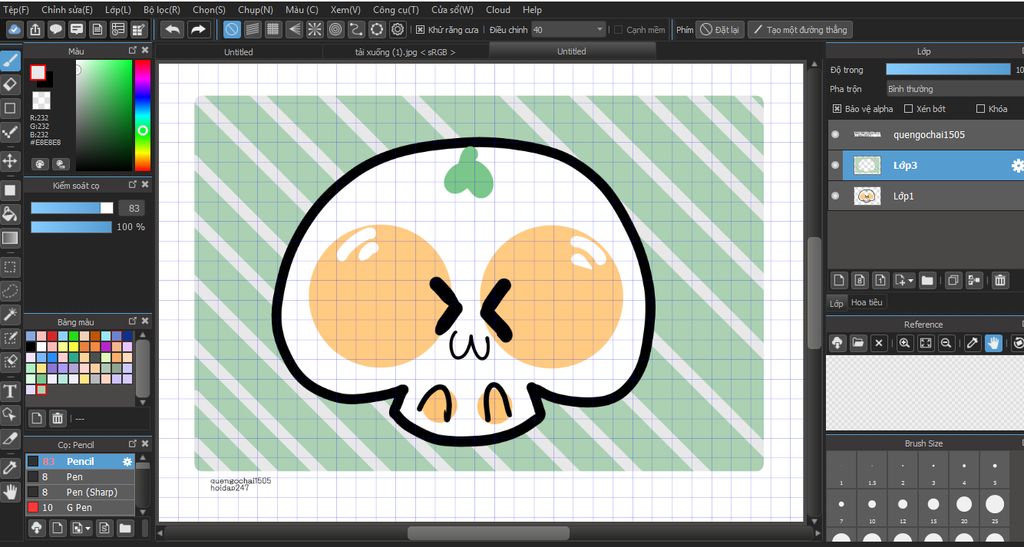
Task: Adjust the brush size slider at 83
Action: click(72, 208)
